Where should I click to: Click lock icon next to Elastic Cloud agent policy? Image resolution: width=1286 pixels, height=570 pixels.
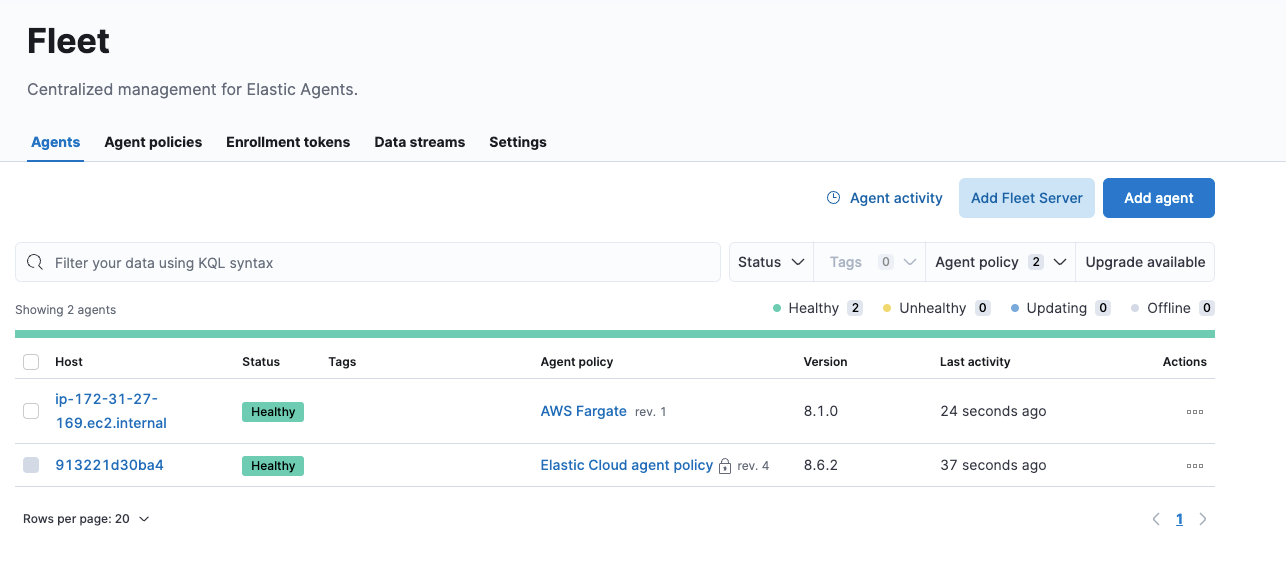[725, 466]
